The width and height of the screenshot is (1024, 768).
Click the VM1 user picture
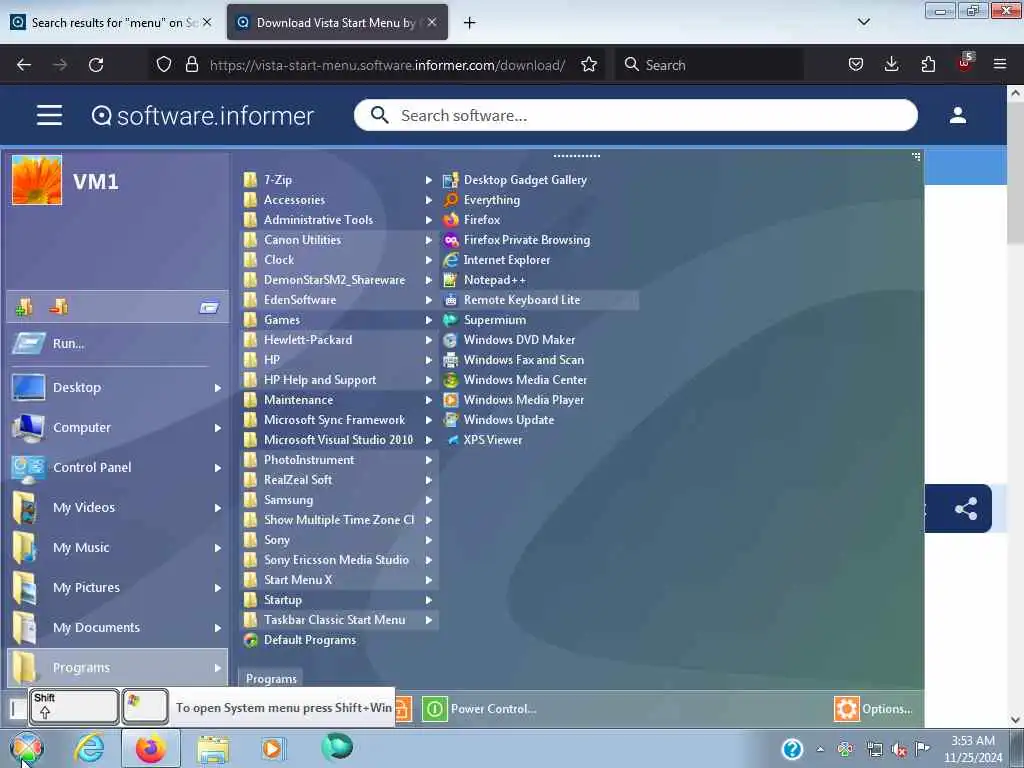[x=37, y=180]
